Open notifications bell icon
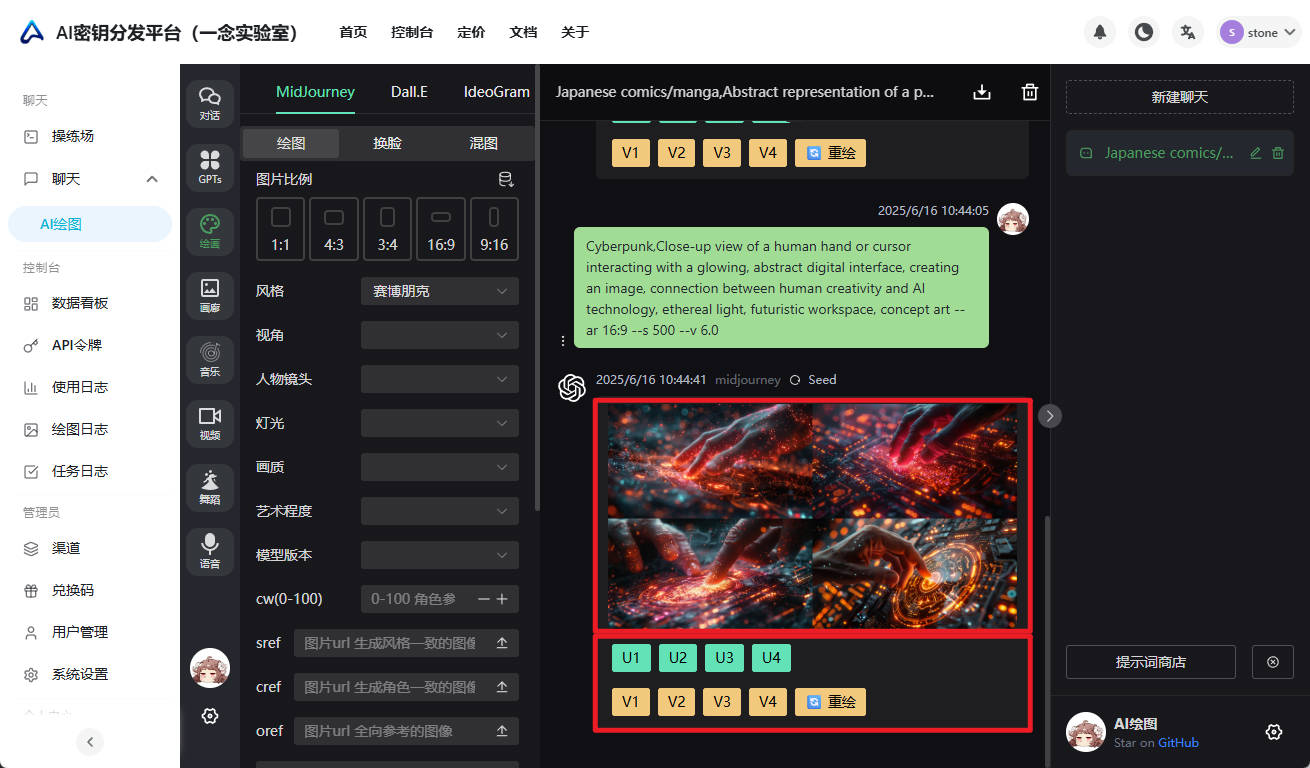1310x768 pixels. pyautogui.click(x=1100, y=32)
